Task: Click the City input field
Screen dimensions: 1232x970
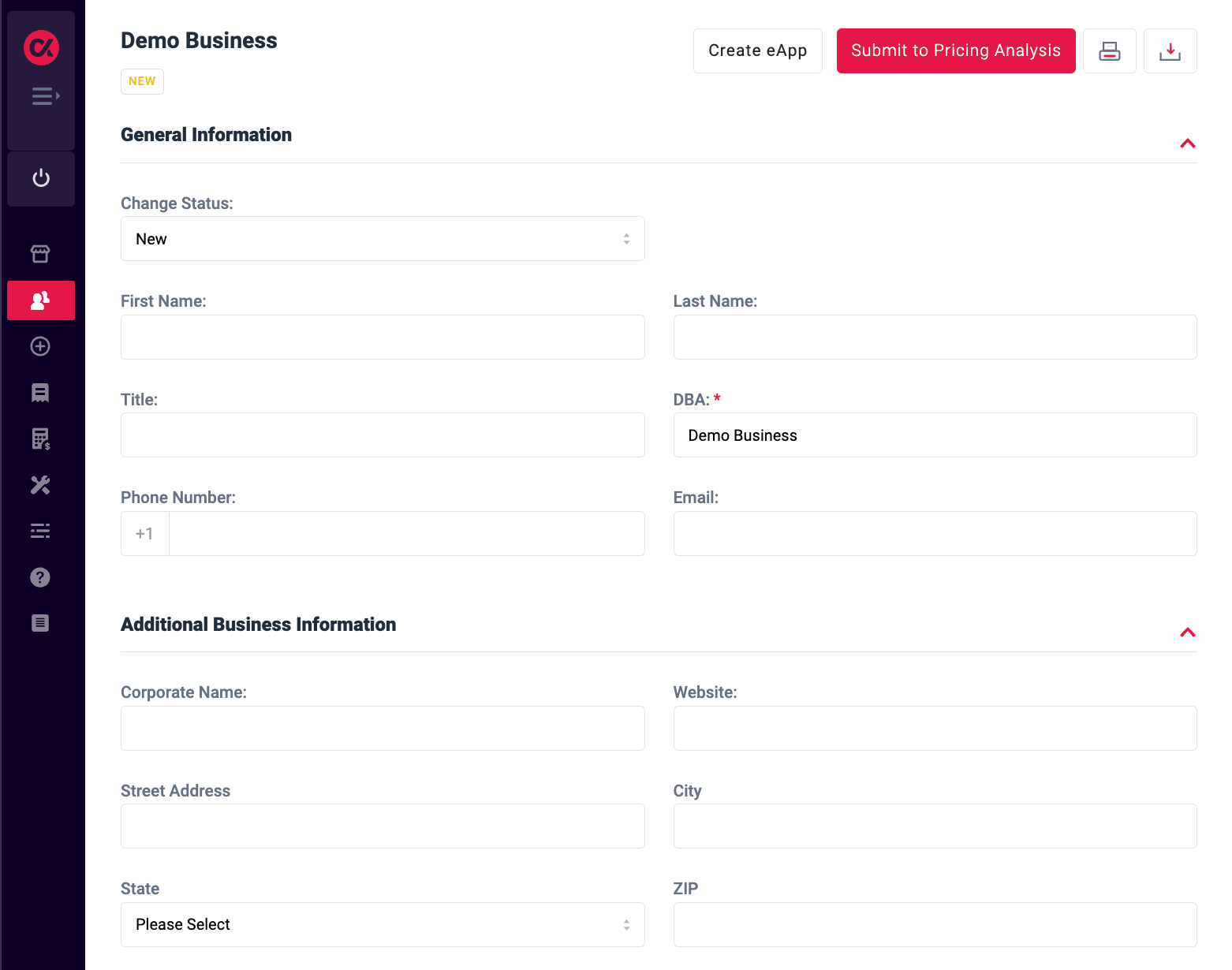Action: 935,826
